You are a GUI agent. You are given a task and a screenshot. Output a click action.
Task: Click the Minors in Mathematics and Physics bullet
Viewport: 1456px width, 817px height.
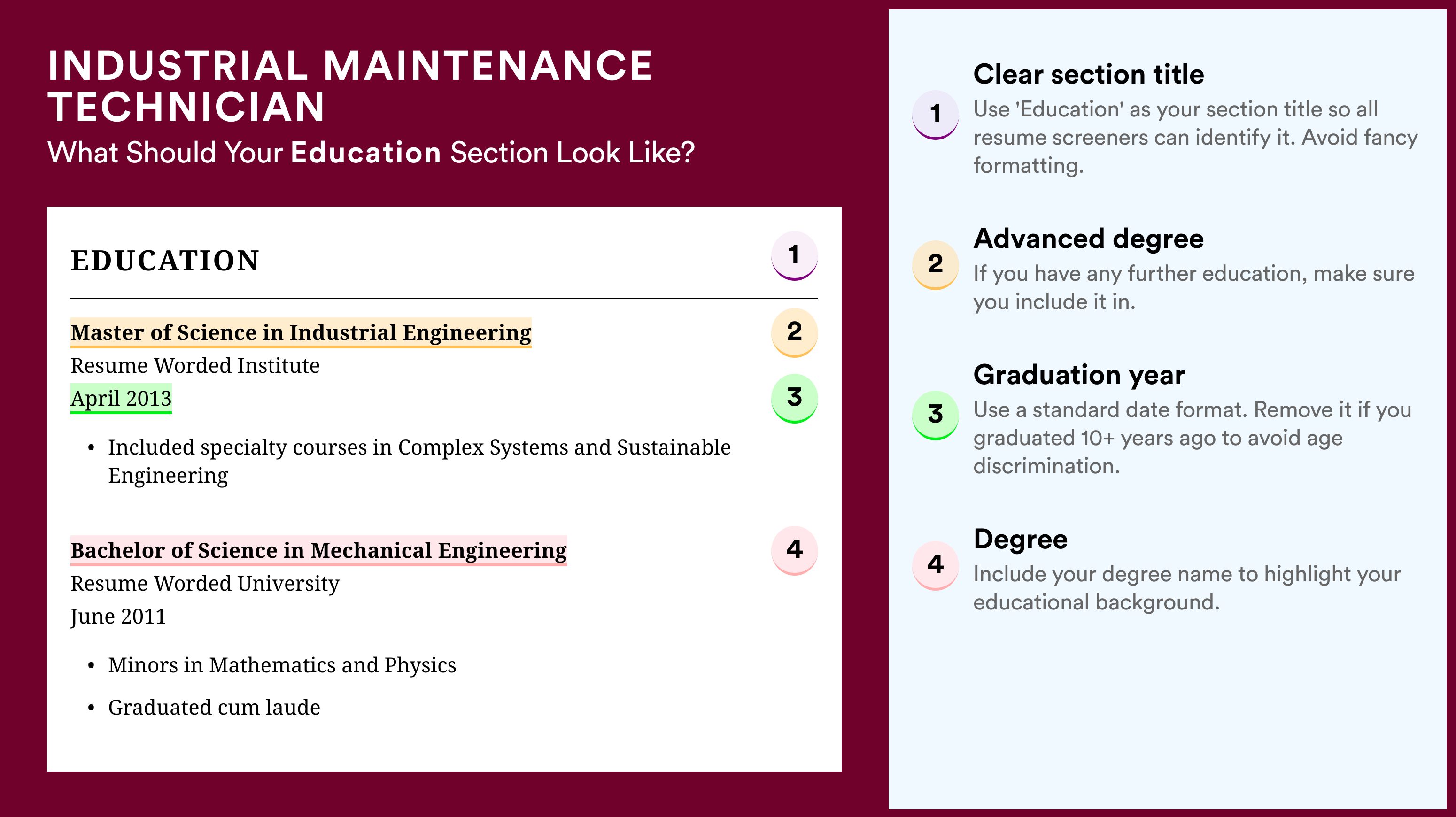click(282, 666)
